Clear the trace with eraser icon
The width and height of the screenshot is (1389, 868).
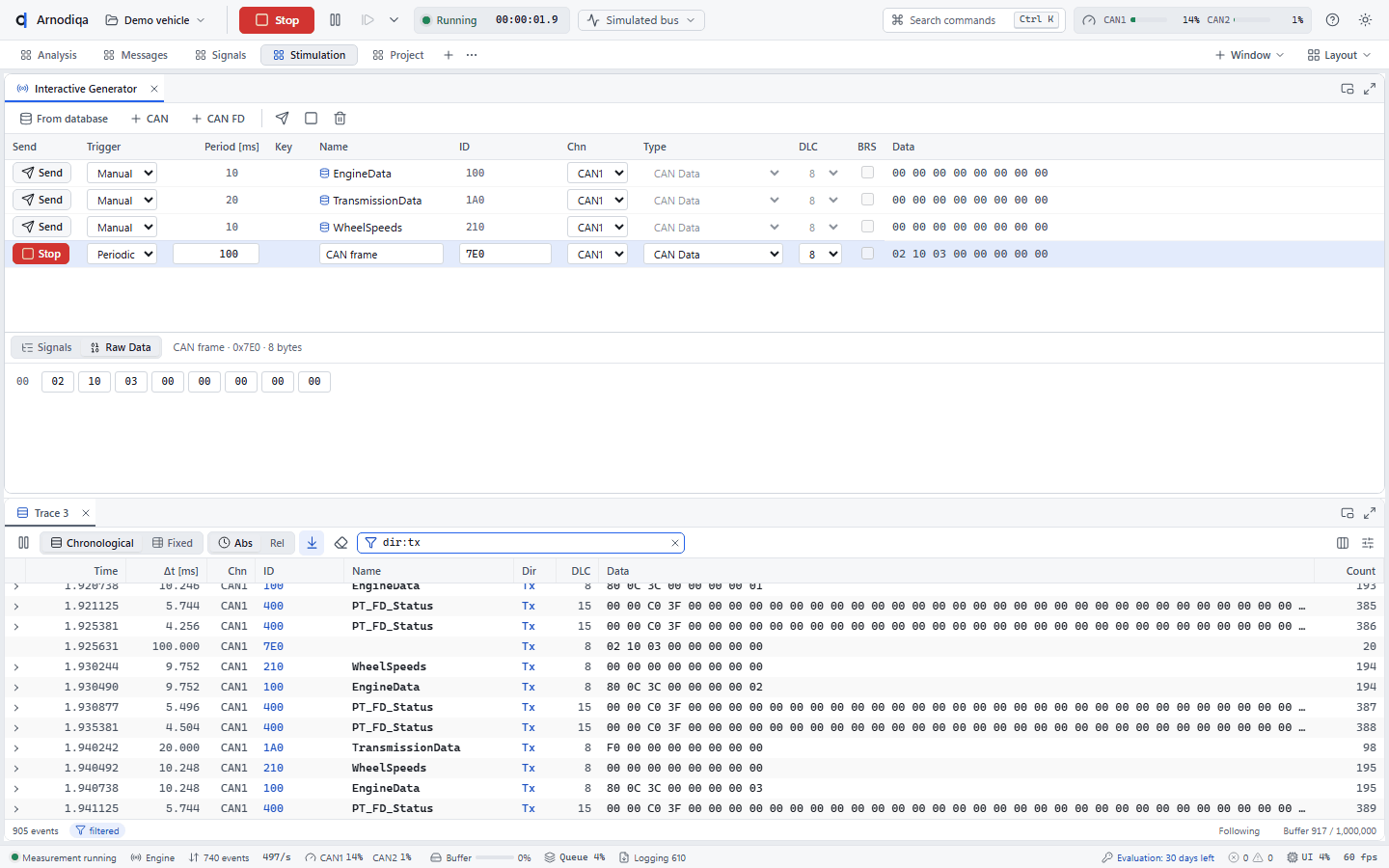340,543
